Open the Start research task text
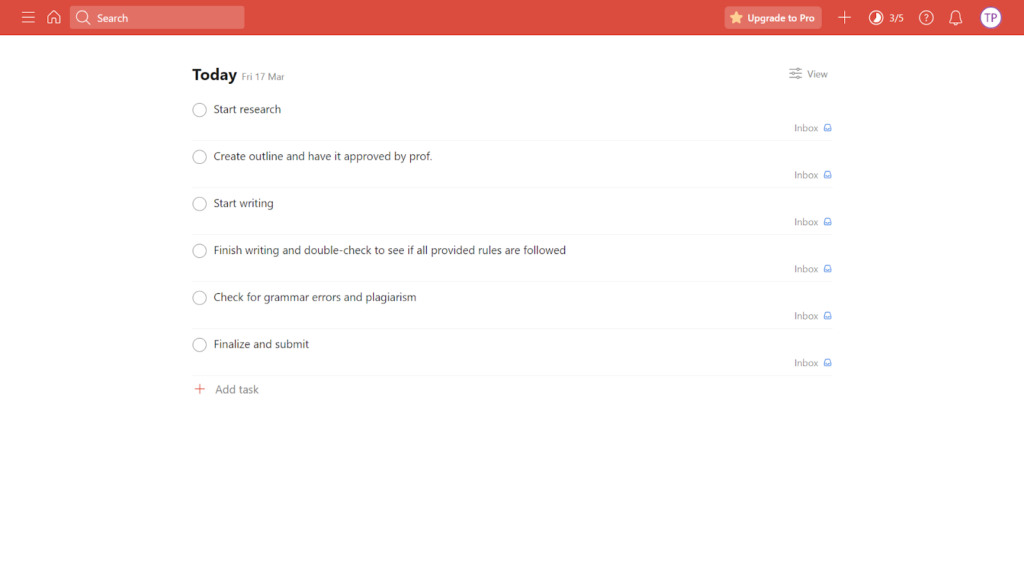The image size is (1024, 576). 247,109
